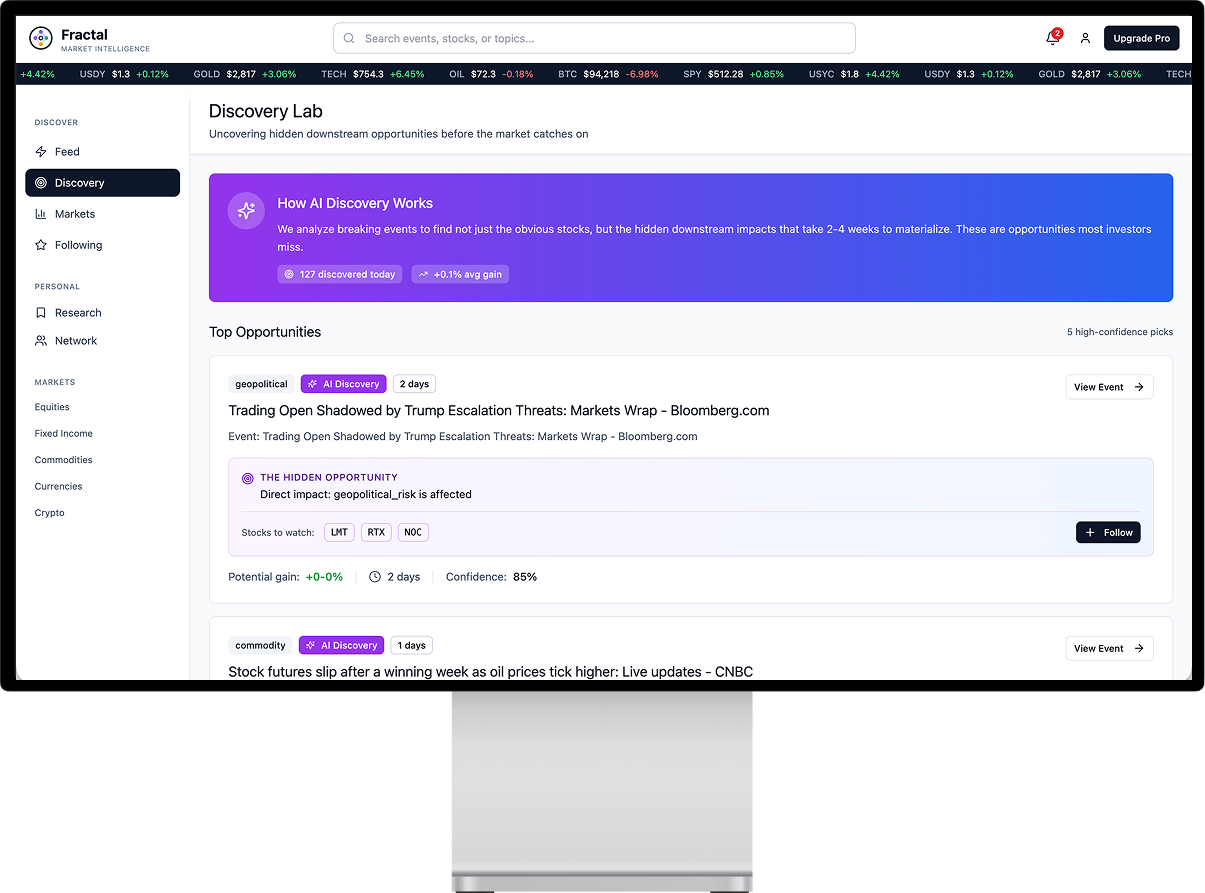Click the search magnifier icon
Screen dimensions: 1205x893
[x=349, y=38]
